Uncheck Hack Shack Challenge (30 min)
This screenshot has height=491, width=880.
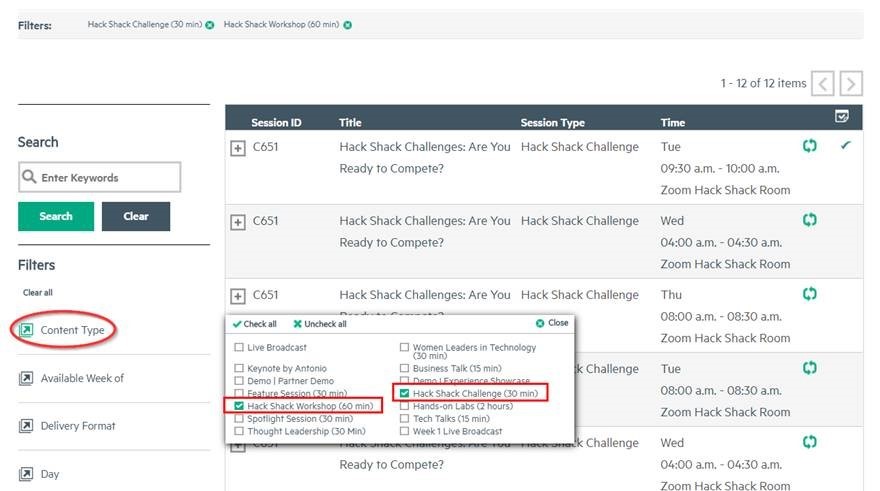pyautogui.click(x=404, y=394)
